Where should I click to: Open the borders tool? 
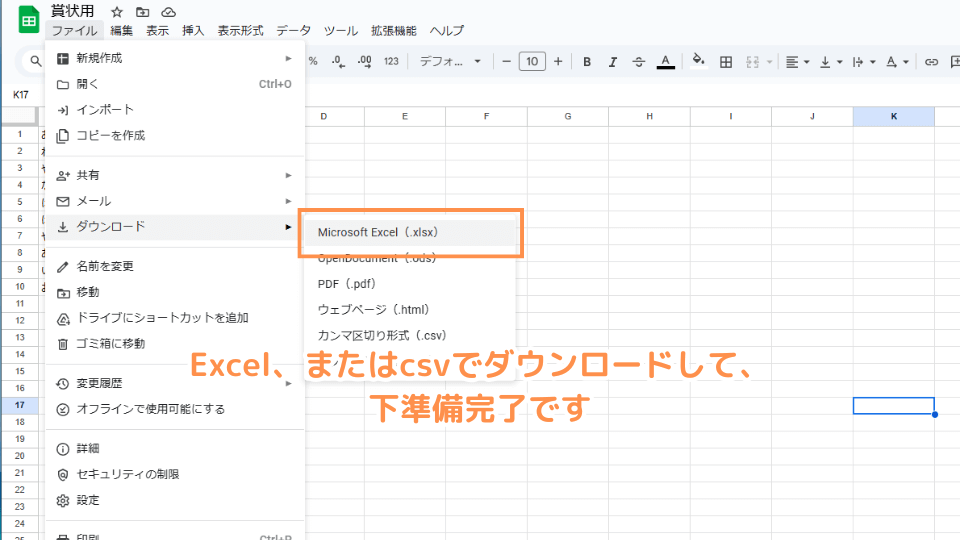point(726,61)
